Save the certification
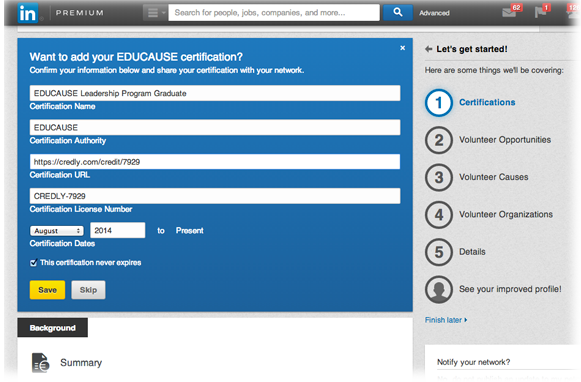The height and width of the screenshot is (382, 581). coord(47,290)
